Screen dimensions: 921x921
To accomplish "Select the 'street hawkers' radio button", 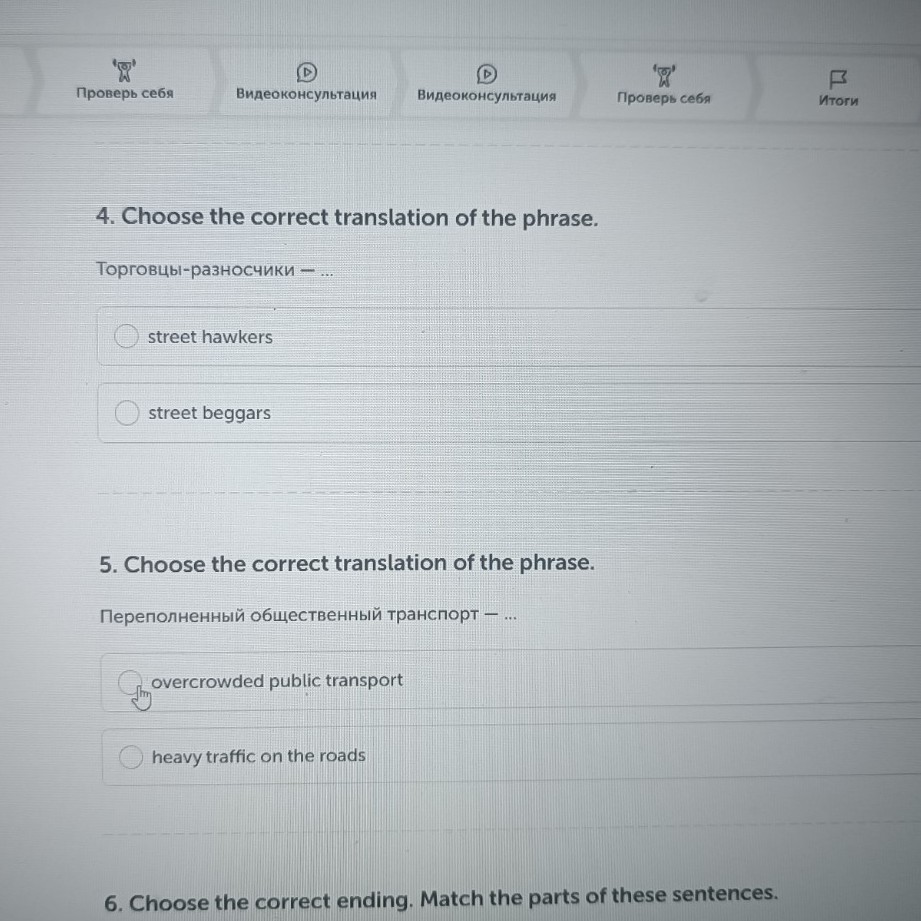I will [126, 337].
